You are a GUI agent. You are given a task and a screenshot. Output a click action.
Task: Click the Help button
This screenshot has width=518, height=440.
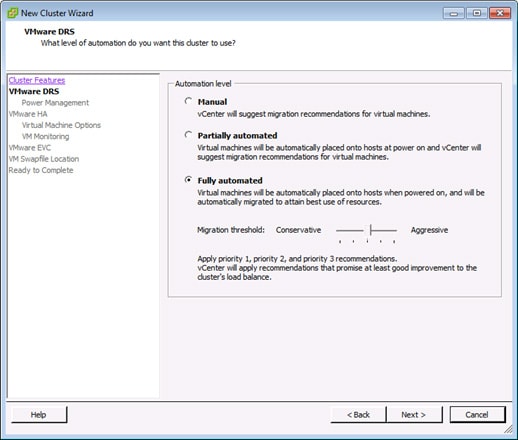click(x=39, y=415)
